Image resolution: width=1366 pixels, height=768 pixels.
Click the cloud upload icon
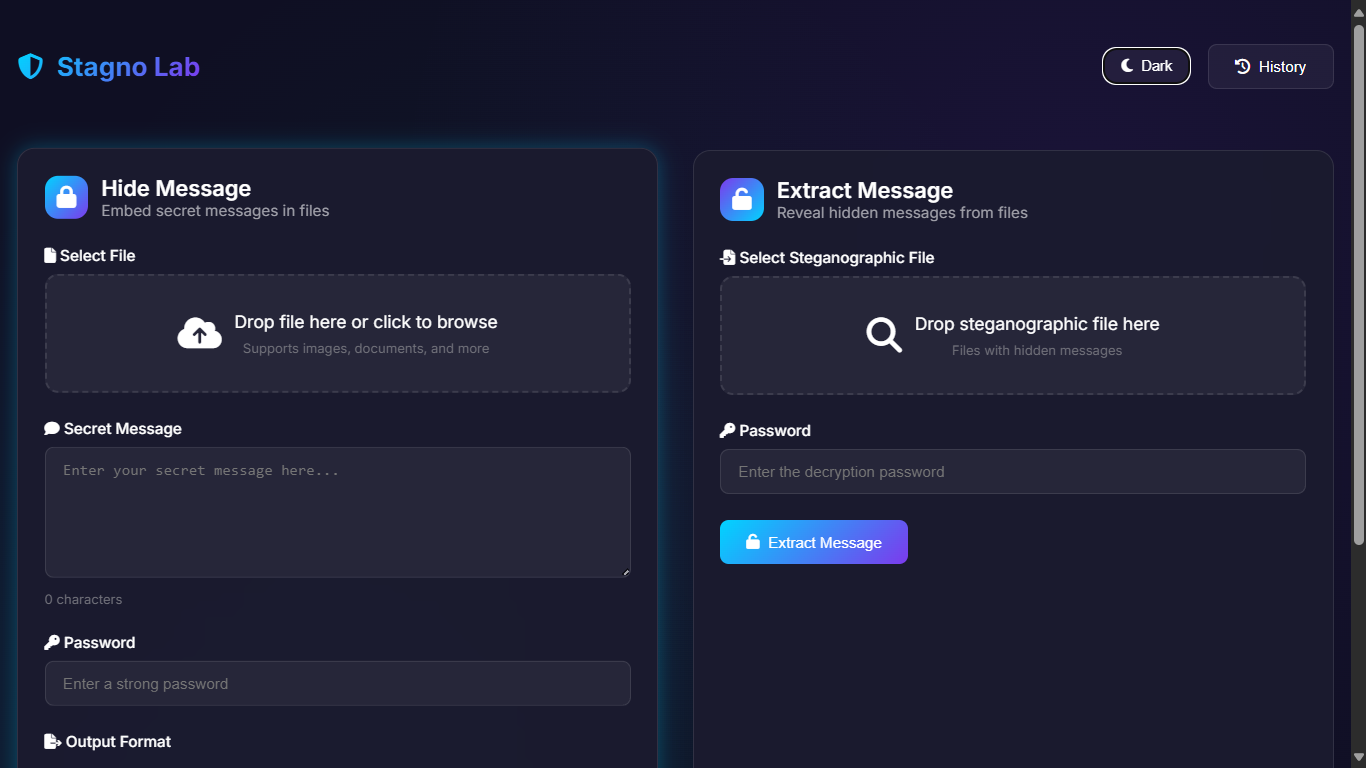199,334
